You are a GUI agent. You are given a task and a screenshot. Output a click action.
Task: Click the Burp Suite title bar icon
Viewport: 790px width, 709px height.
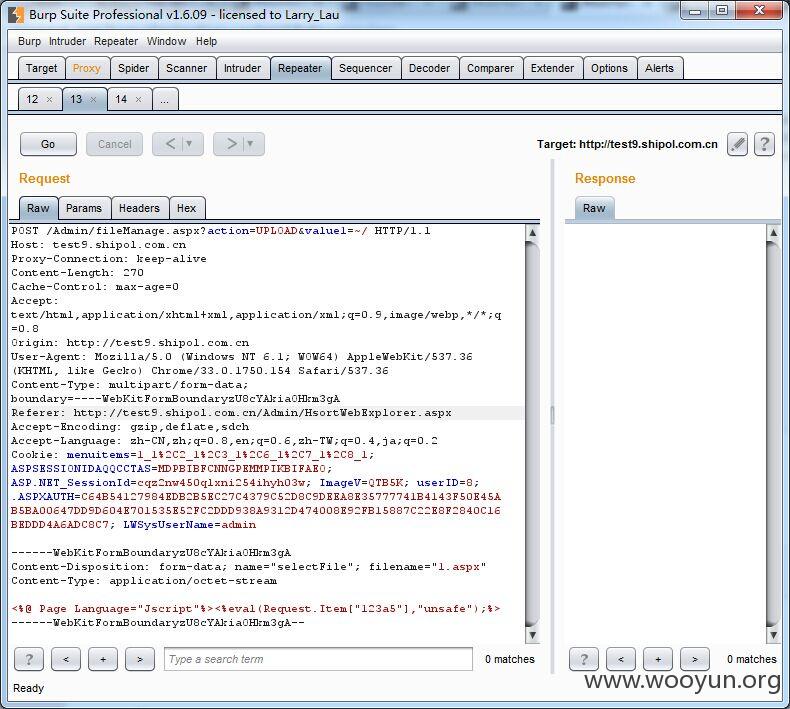tap(16, 15)
